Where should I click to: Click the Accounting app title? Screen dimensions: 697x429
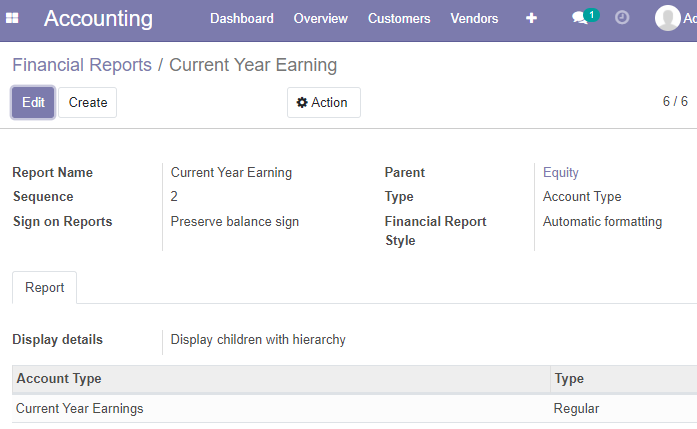[x=98, y=19]
